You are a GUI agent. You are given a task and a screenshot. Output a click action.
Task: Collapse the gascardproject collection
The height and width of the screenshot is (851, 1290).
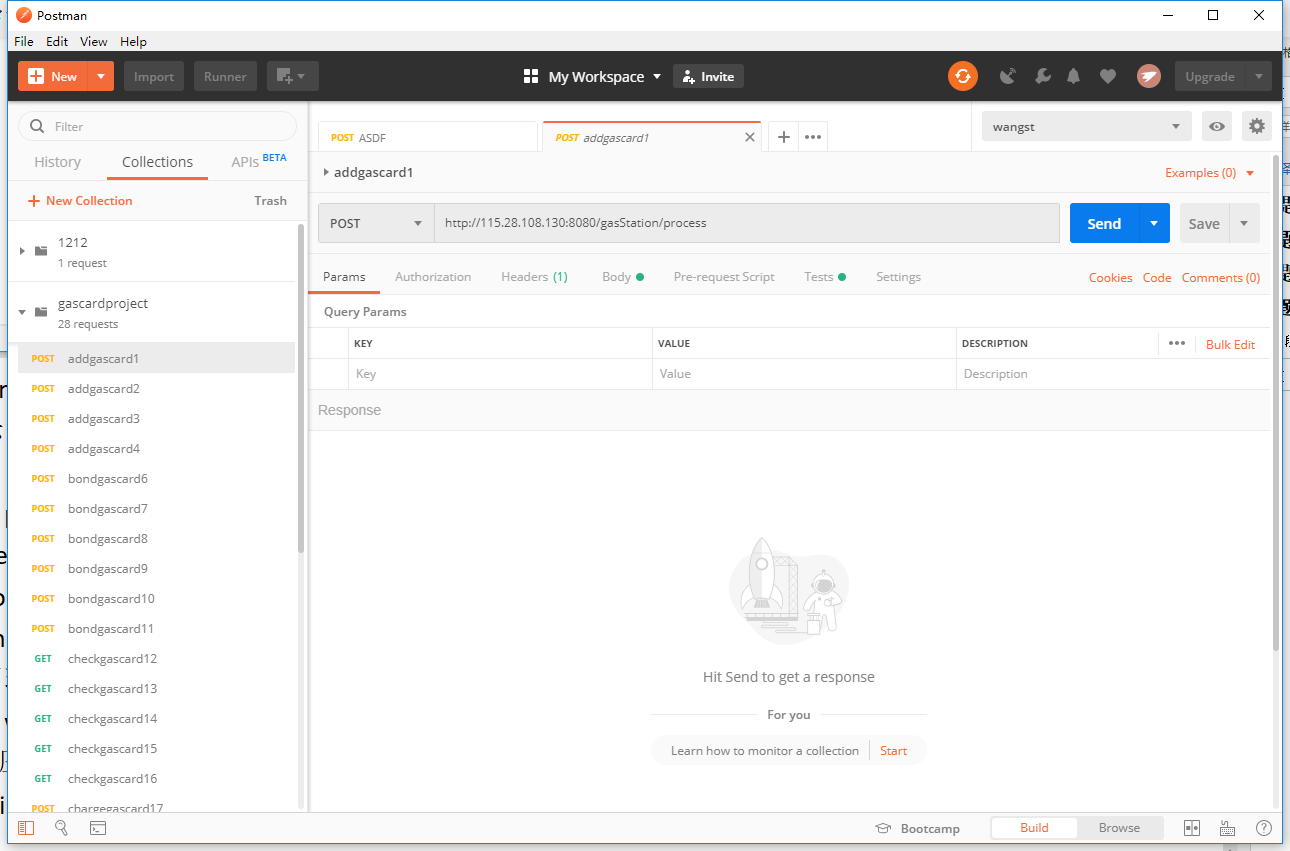coord(22,312)
